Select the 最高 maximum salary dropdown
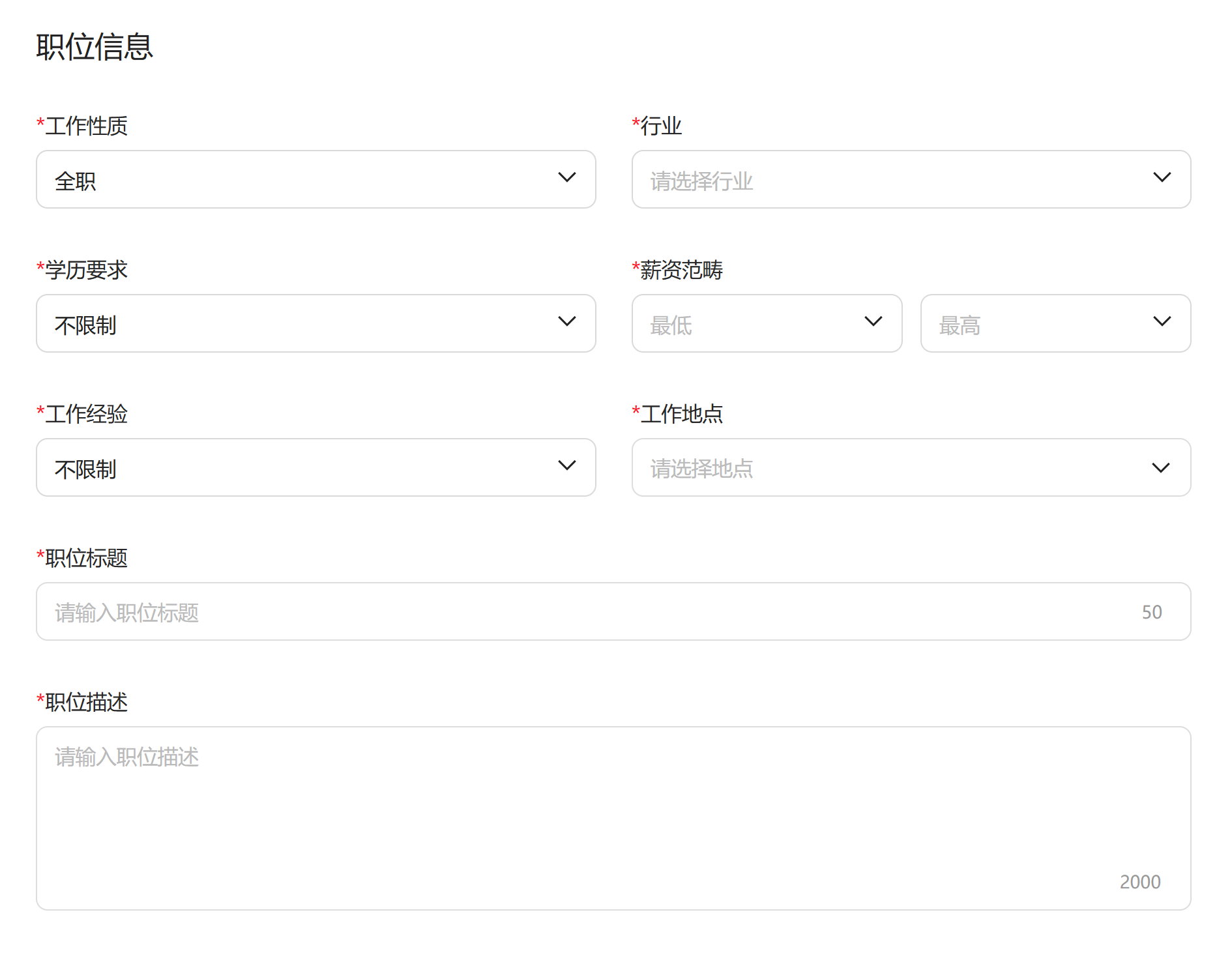 [x=1036, y=324]
